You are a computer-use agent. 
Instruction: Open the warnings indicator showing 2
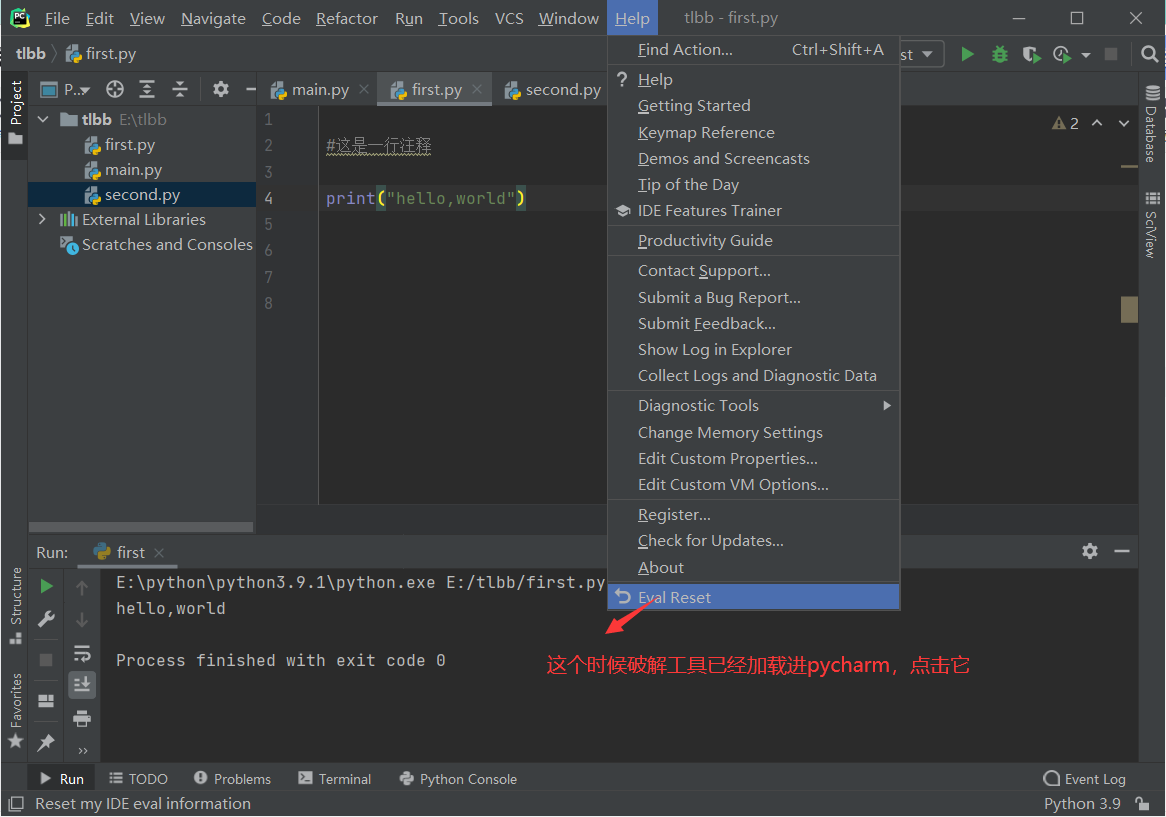coord(1066,123)
